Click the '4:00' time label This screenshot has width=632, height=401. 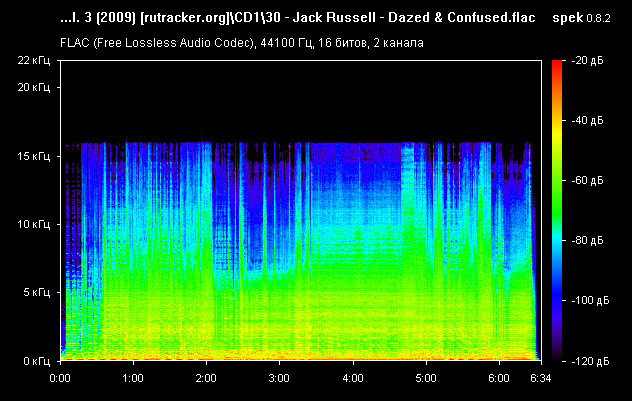353,378
